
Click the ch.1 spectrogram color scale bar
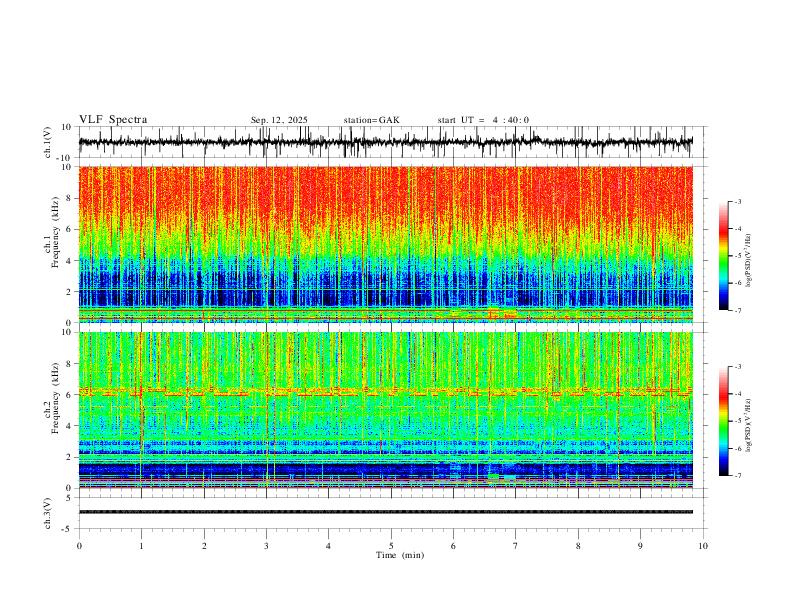coord(723,256)
